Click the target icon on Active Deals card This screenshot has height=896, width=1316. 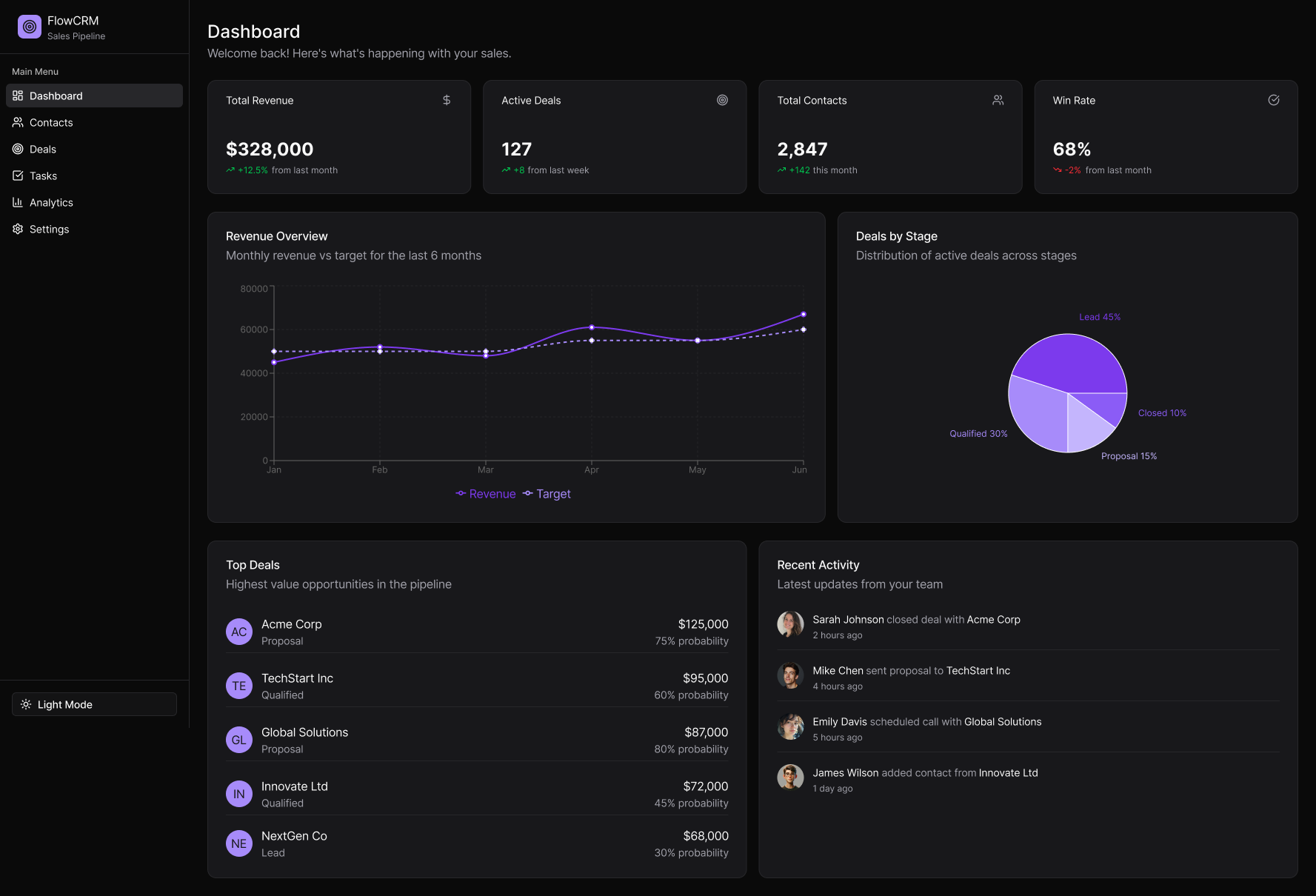click(722, 100)
